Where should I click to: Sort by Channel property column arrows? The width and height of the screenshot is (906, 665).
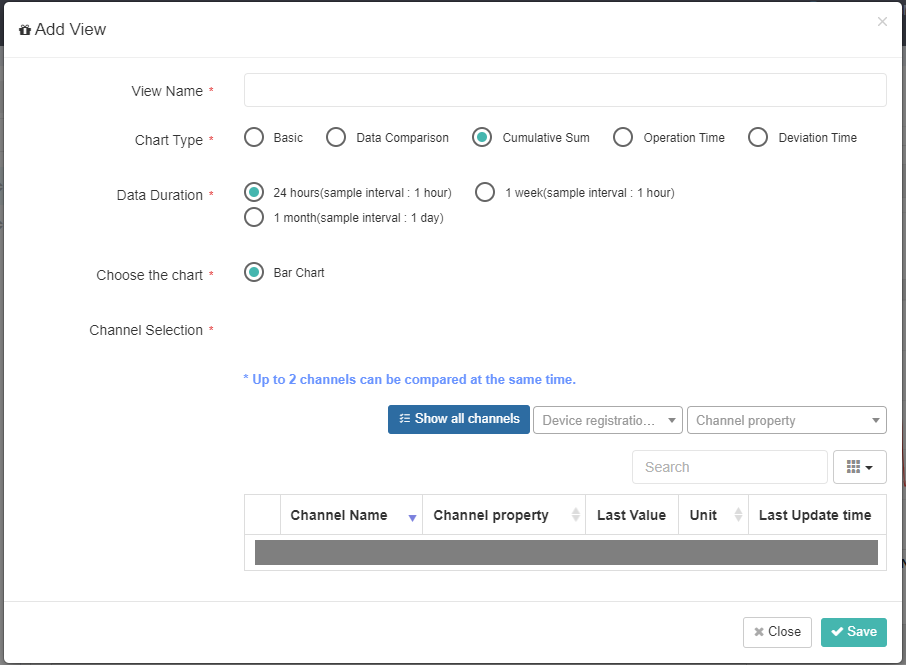coord(575,514)
